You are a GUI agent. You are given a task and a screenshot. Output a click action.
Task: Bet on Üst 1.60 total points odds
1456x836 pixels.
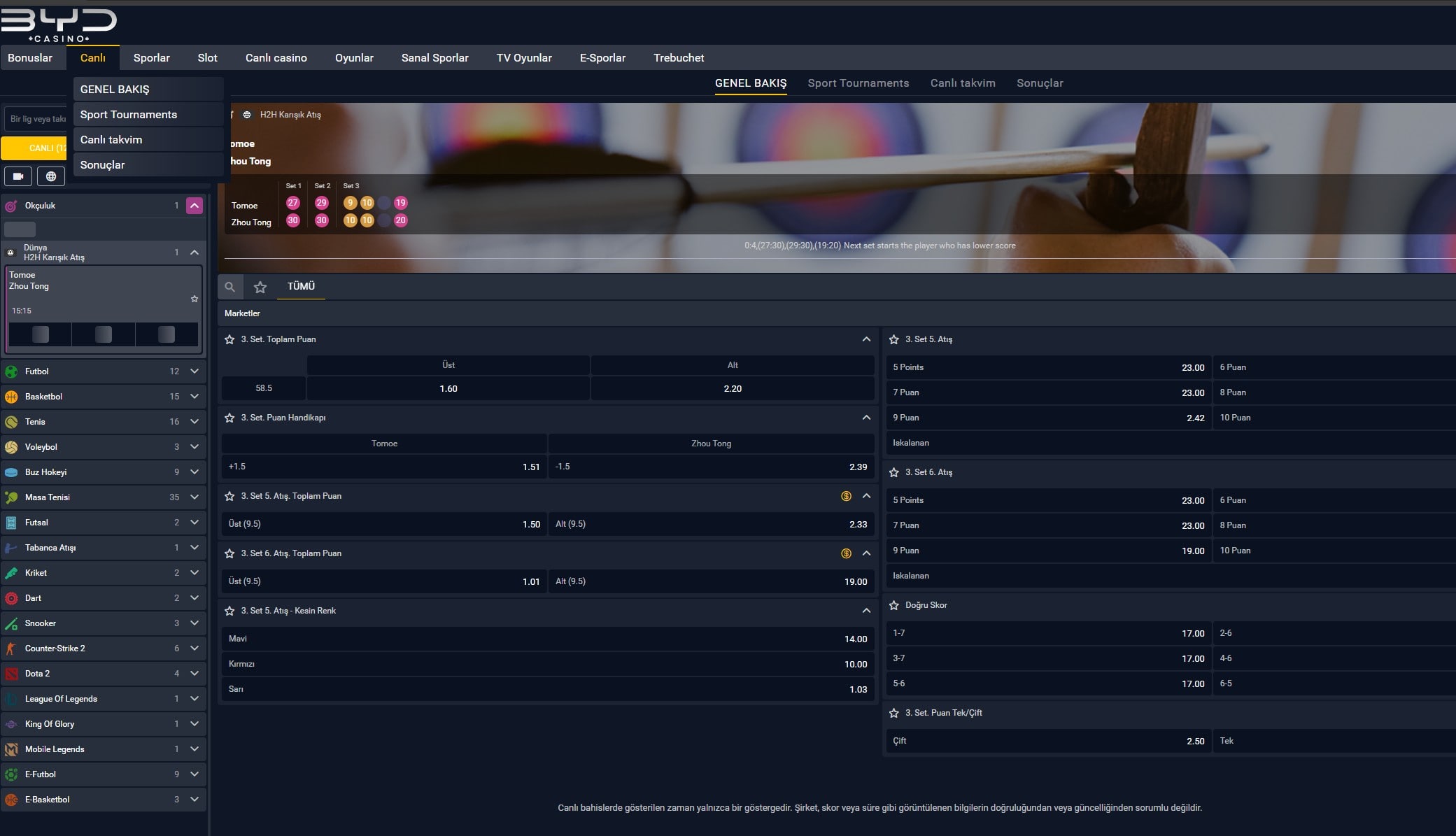tap(448, 388)
